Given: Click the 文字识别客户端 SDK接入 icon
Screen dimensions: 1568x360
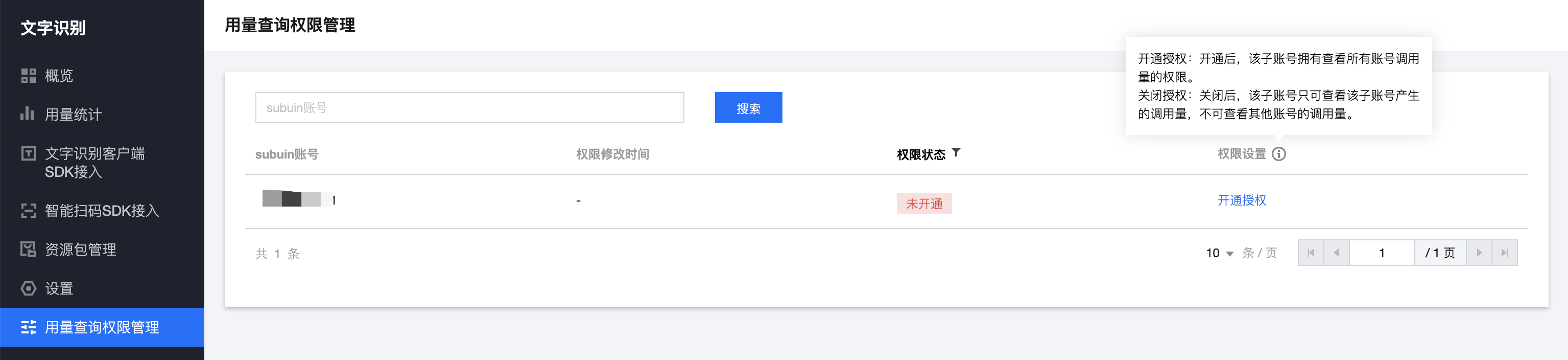Looking at the screenshot, I should tap(29, 153).
